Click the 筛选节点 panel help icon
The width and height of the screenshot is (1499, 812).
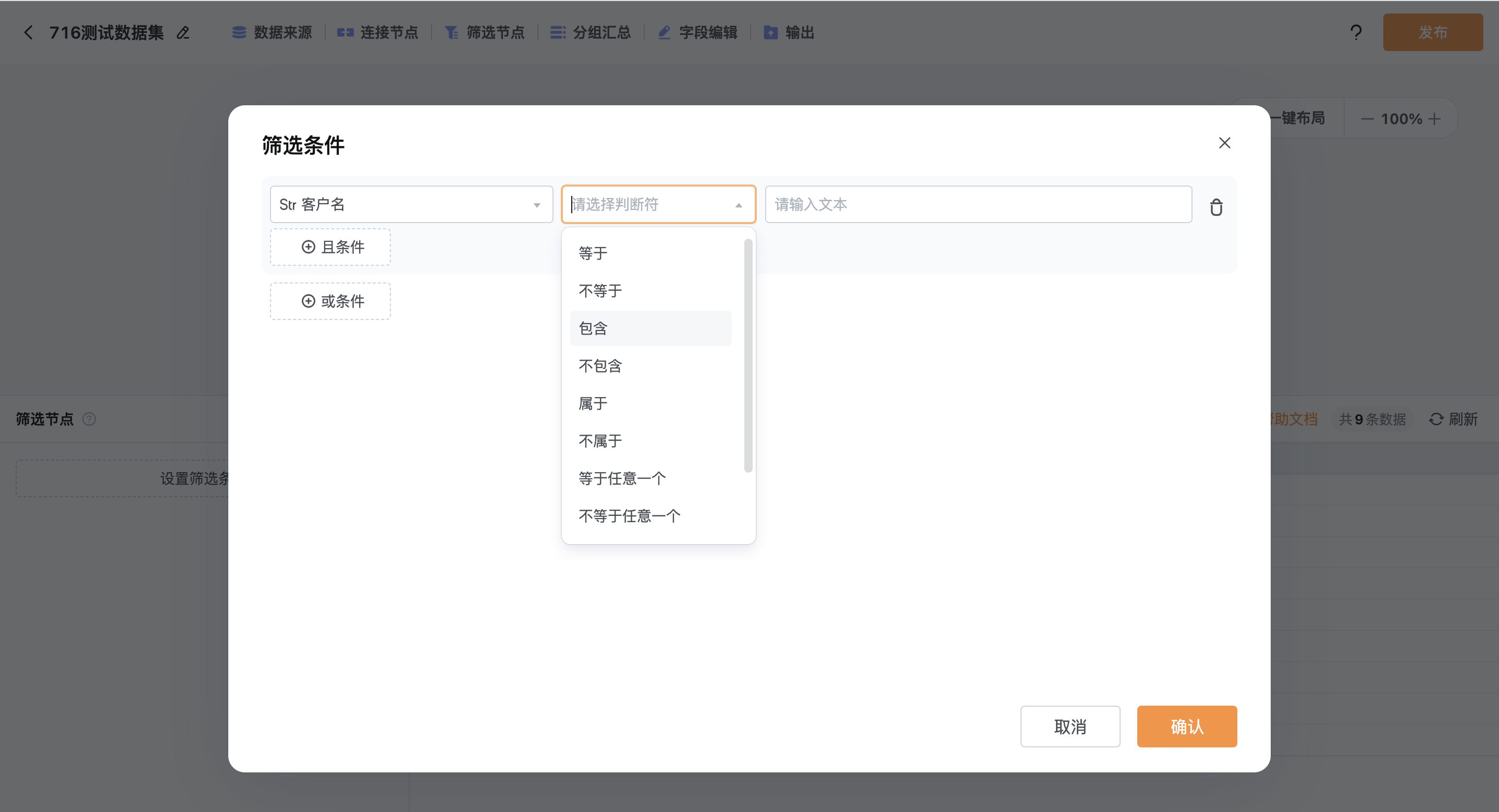pyautogui.click(x=89, y=419)
